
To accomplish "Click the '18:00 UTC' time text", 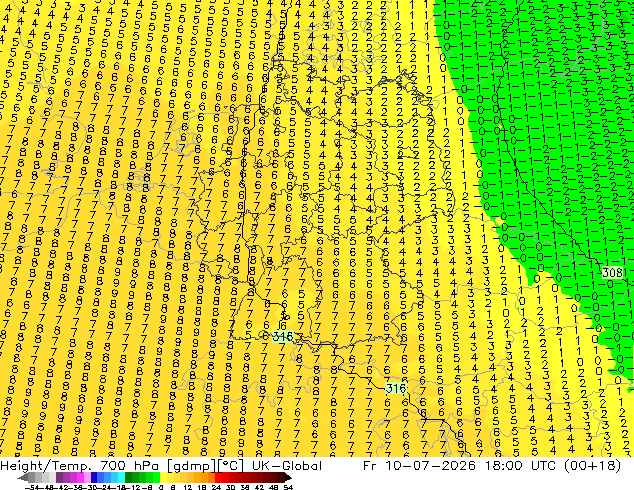I will tap(523, 466).
